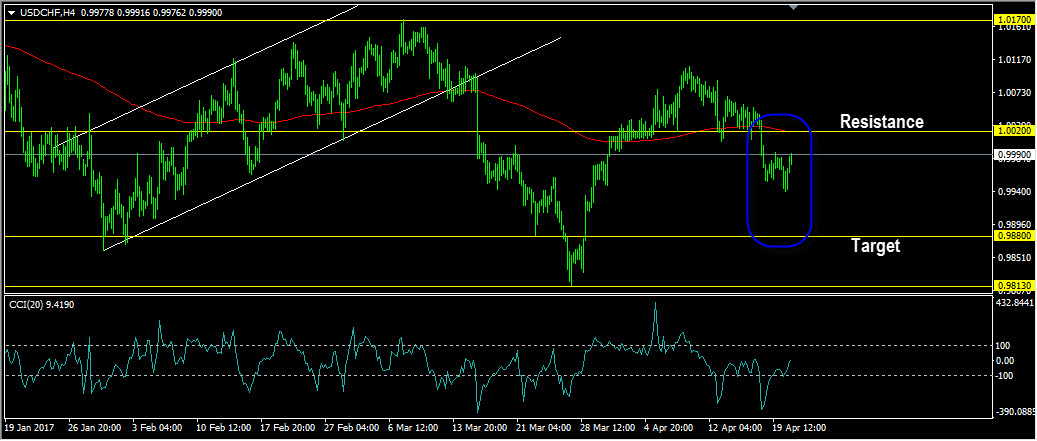Select the Target text annotation

coord(876,247)
